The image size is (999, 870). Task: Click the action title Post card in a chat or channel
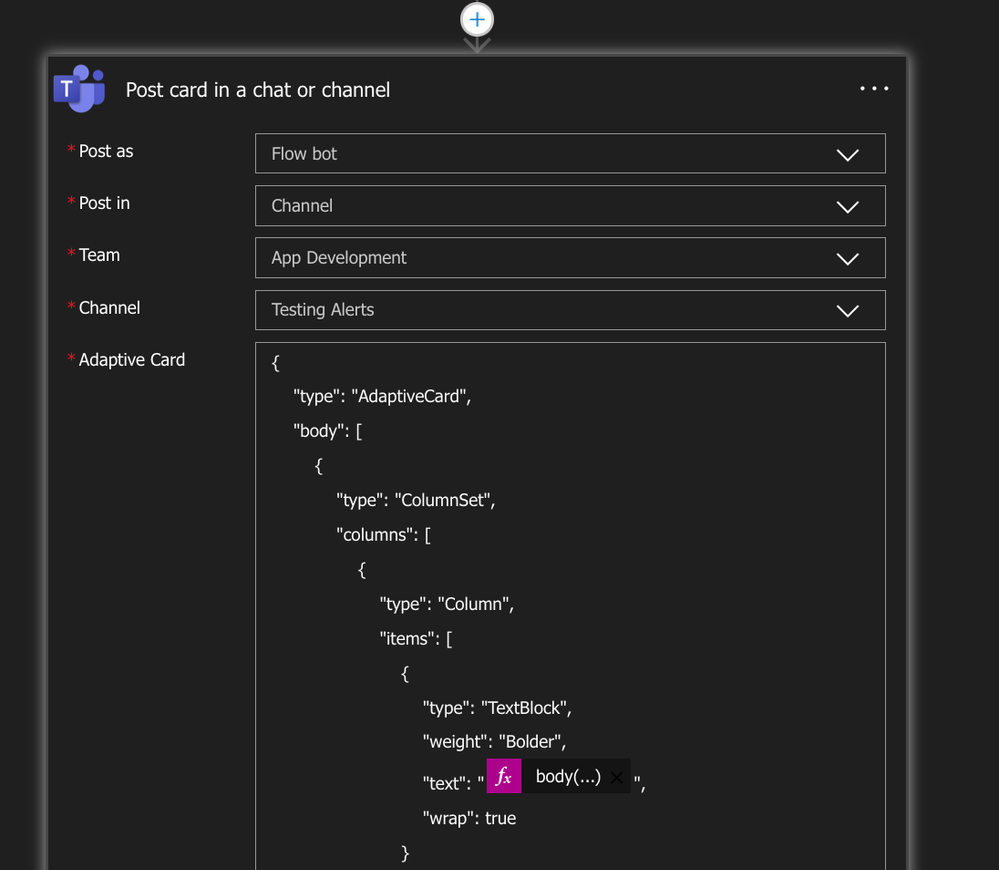click(257, 90)
